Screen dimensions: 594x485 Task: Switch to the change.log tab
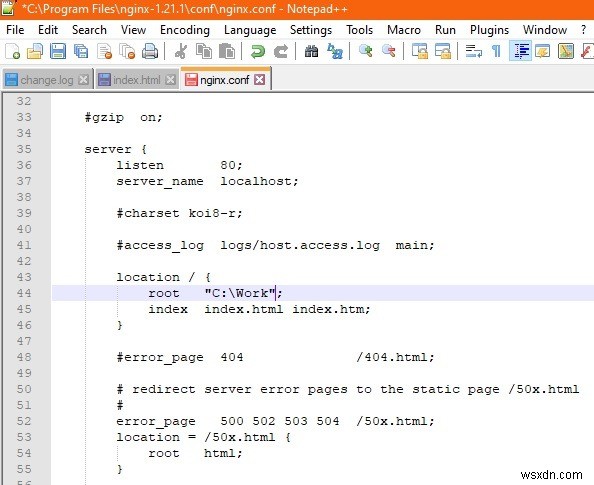pyautogui.click(x=47, y=80)
